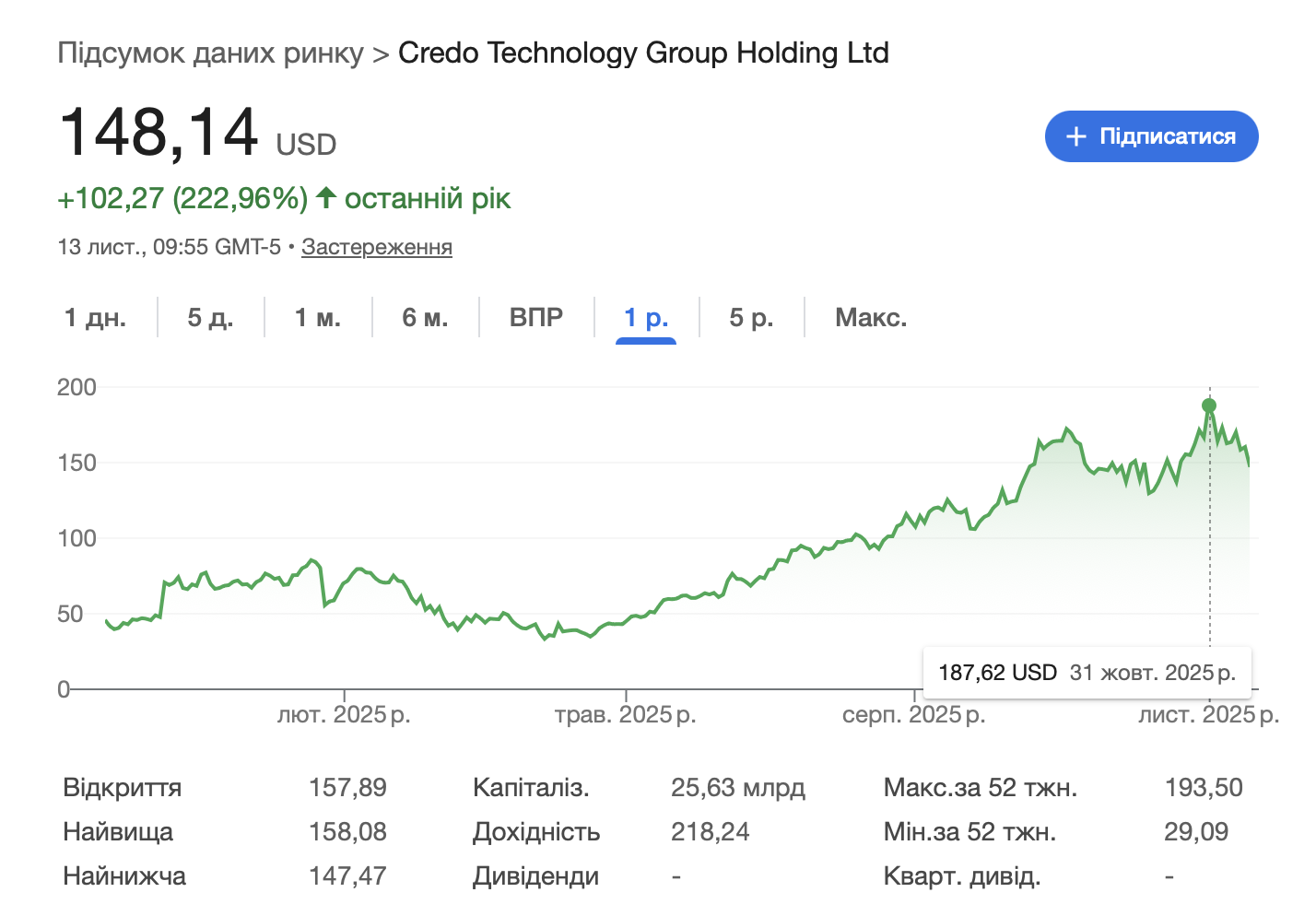
Task: Switch to the 5 р. time range
Action: [751, 316]
